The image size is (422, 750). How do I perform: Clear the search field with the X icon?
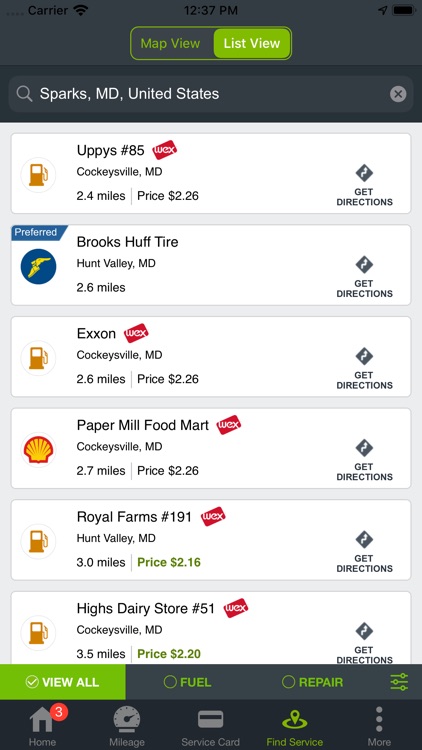point(398,94)
